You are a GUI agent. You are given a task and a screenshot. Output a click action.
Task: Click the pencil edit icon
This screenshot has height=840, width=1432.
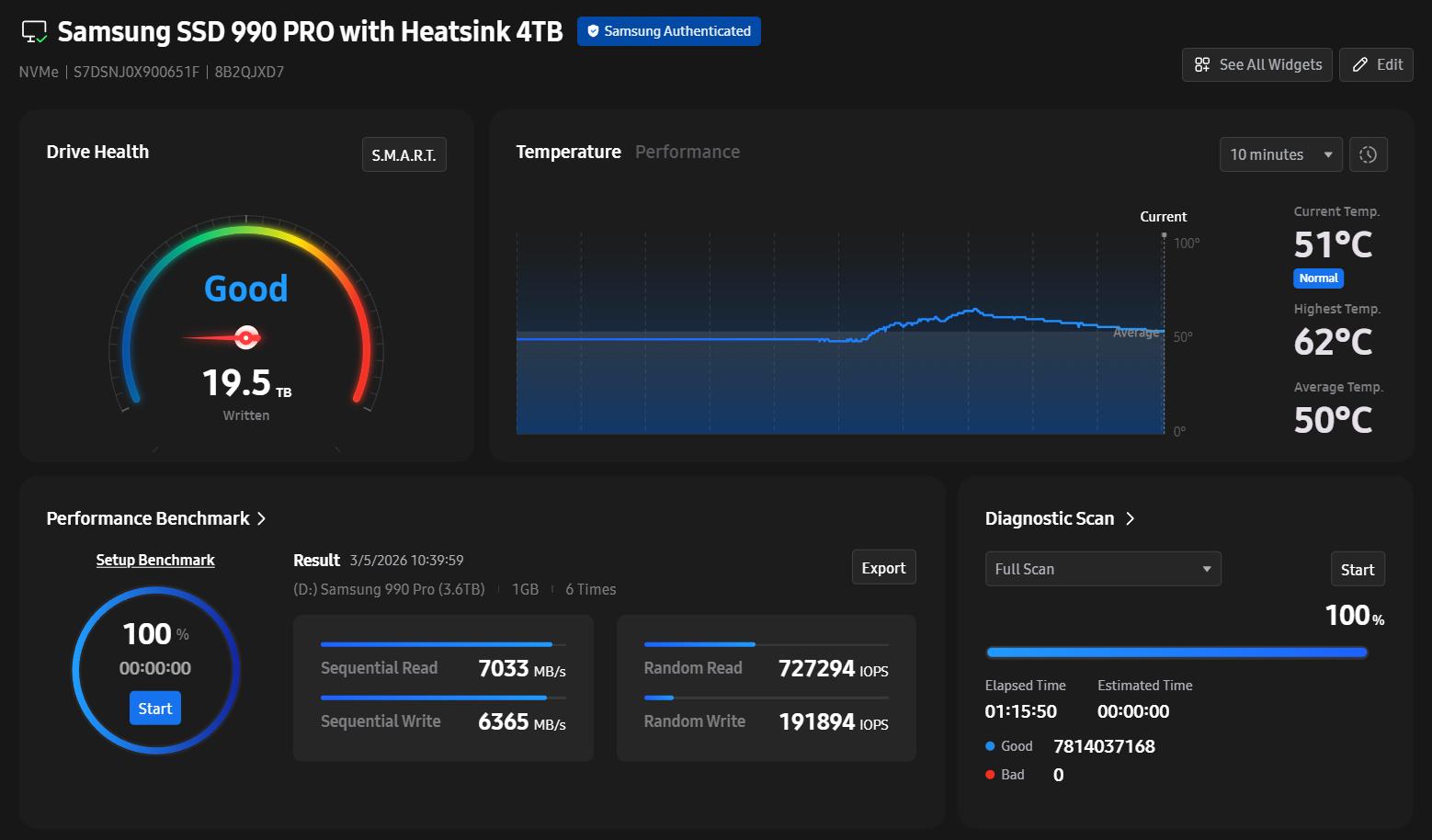pos(1360,64)
